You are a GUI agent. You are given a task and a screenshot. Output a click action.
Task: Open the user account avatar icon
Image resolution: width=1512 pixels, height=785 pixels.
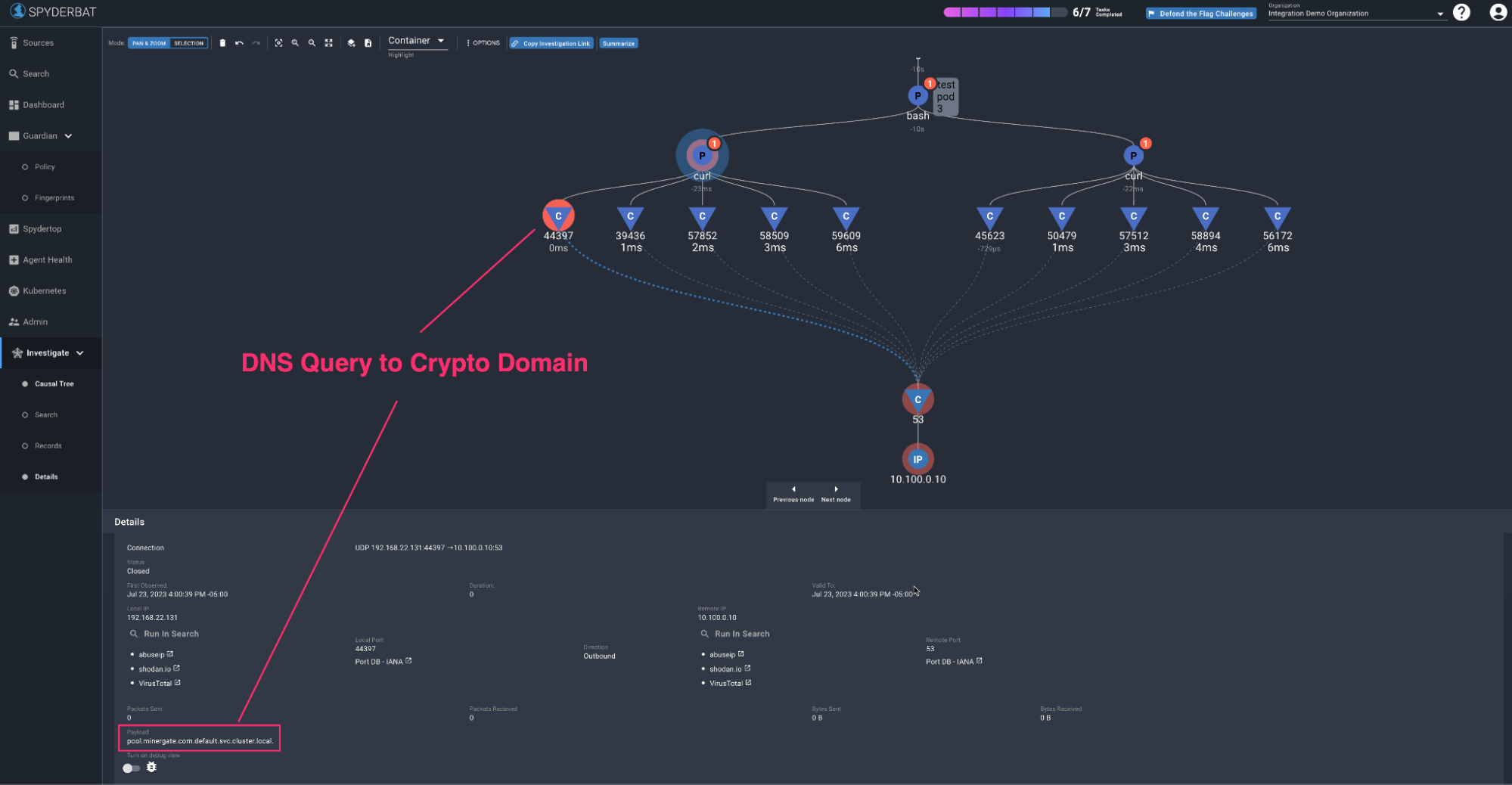[1497, 13]
